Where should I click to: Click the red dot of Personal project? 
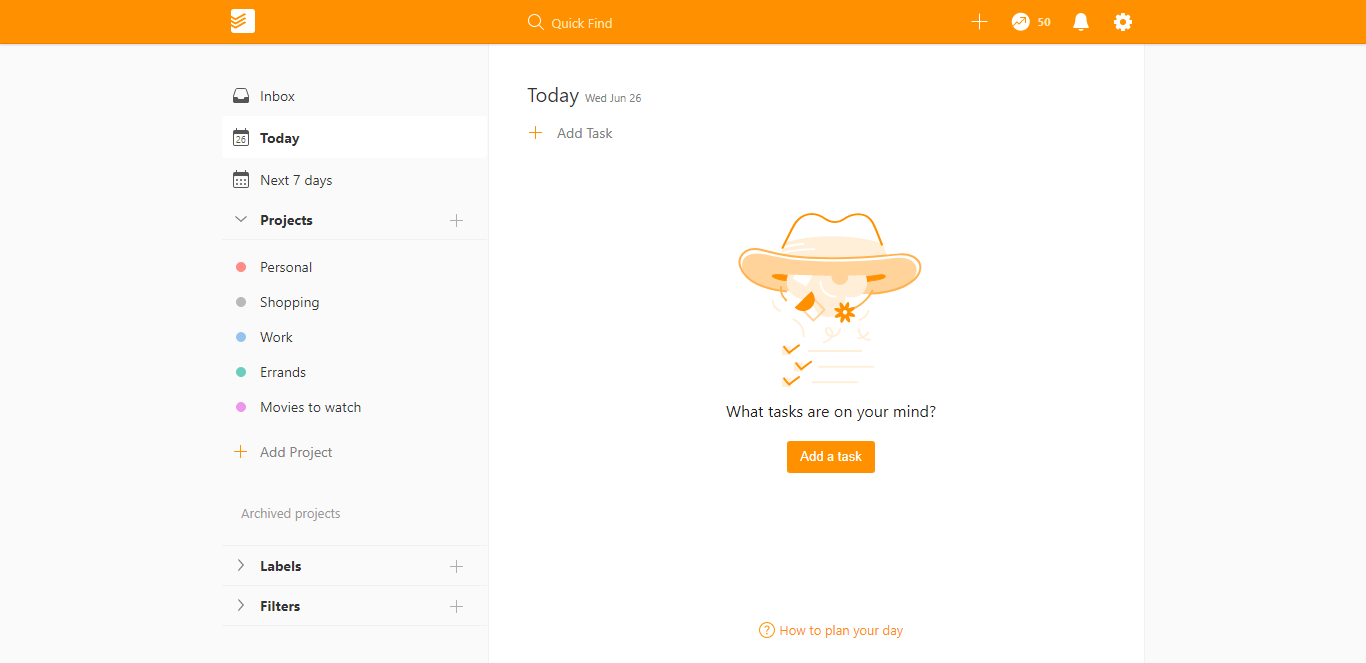click(241, 267)
